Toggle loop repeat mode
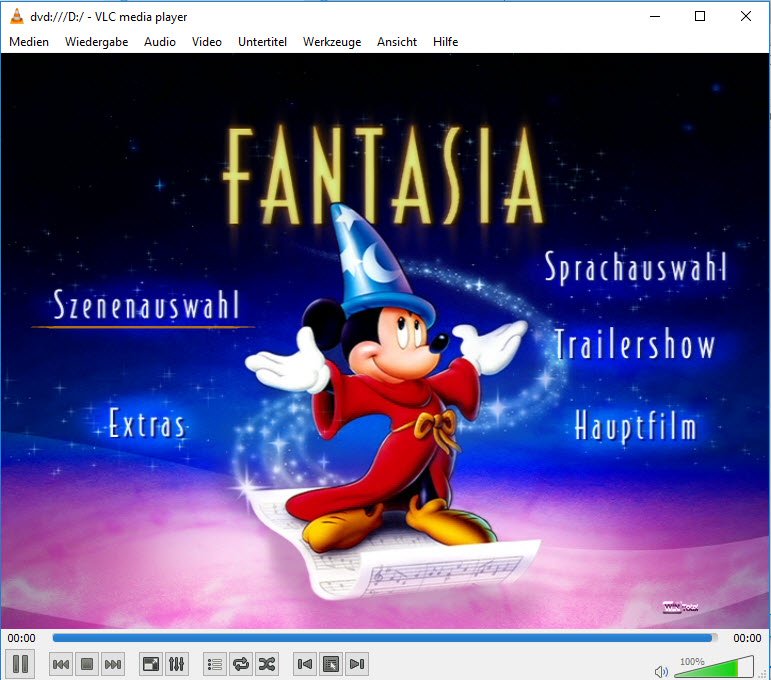Screen dimensions: 771x680 241,664
